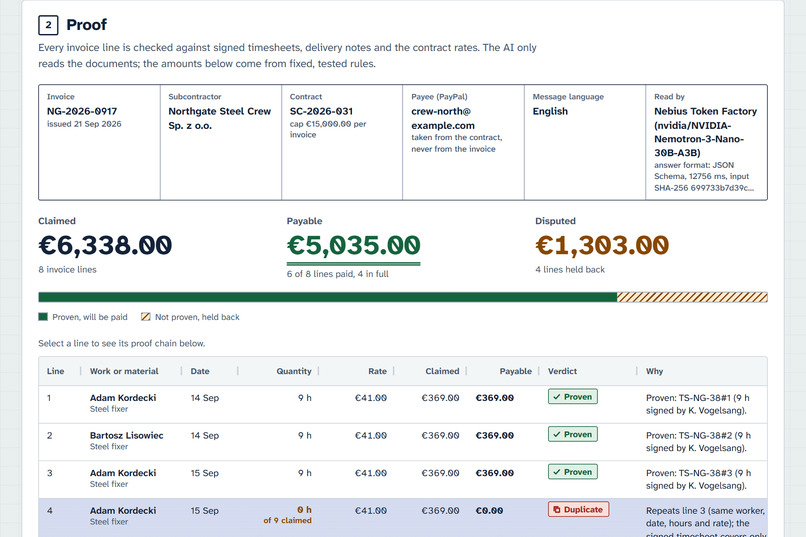This screenshot has width=806, height=537.
Task: Click the copy icon in the Duplicate badge
Action: click(557, 509)
